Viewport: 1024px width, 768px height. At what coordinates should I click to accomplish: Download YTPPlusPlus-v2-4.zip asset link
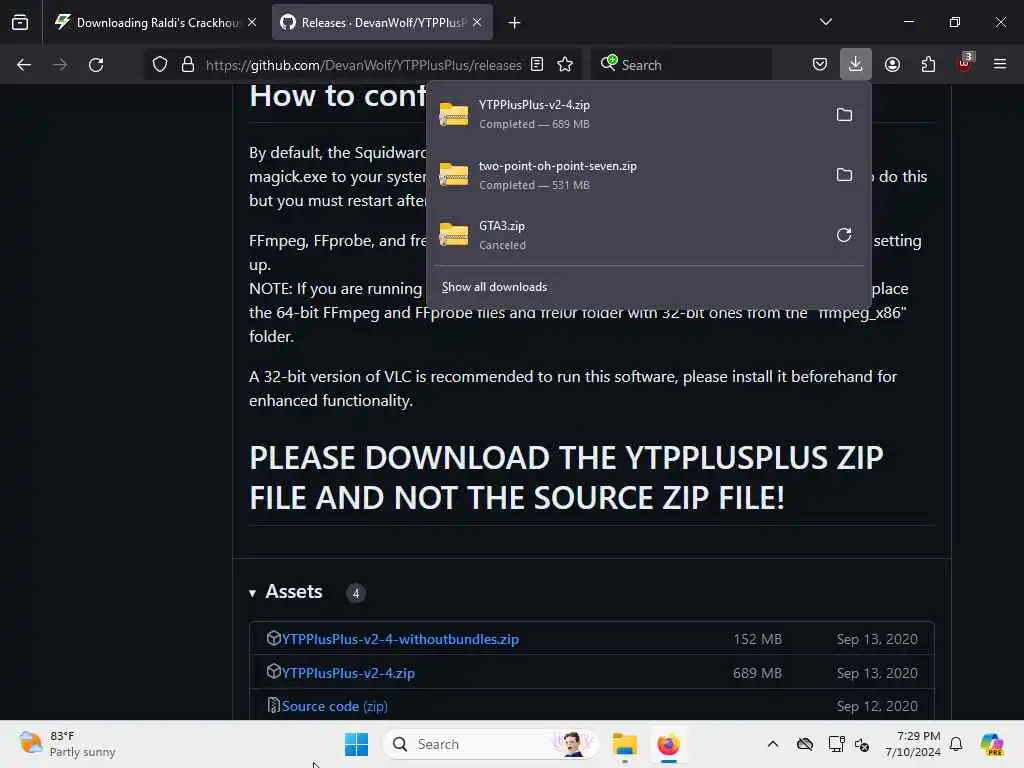[348, 673]
